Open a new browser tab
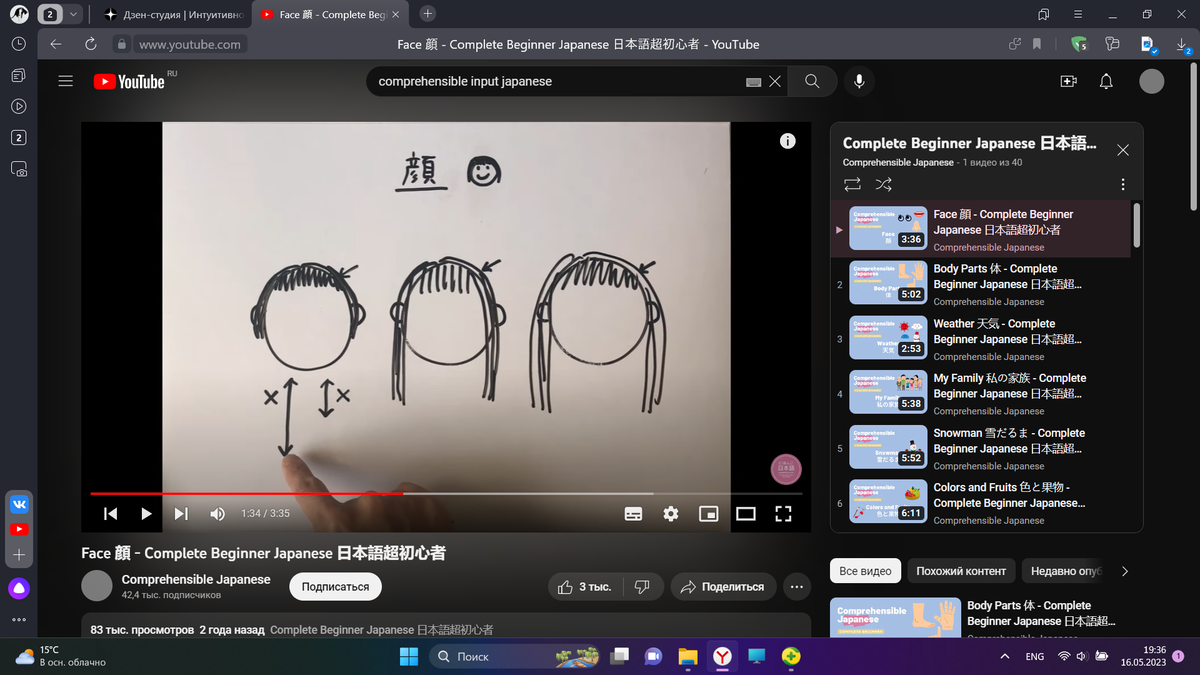Image resolution: width=1200 pixels, height=675 pixels. (x=428, y=14)
